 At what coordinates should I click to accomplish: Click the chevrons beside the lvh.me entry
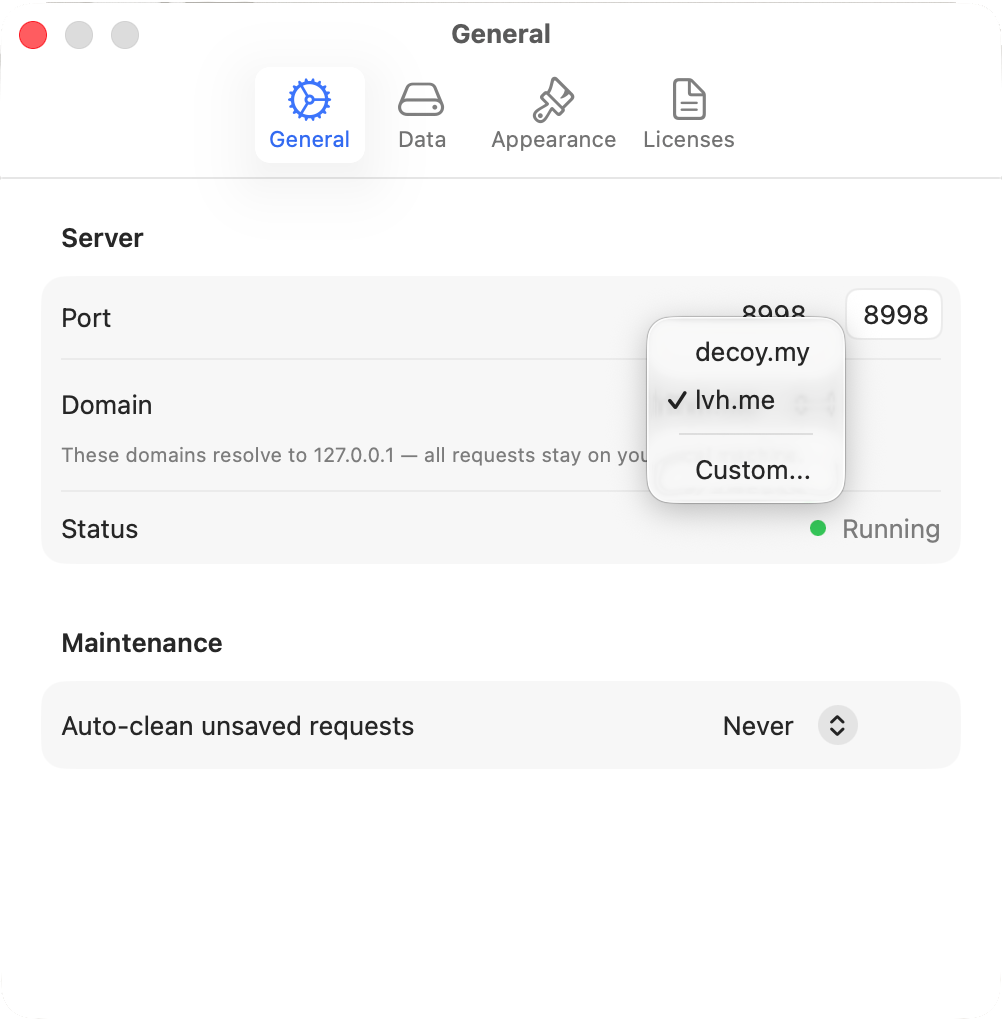tap(828, 400)
